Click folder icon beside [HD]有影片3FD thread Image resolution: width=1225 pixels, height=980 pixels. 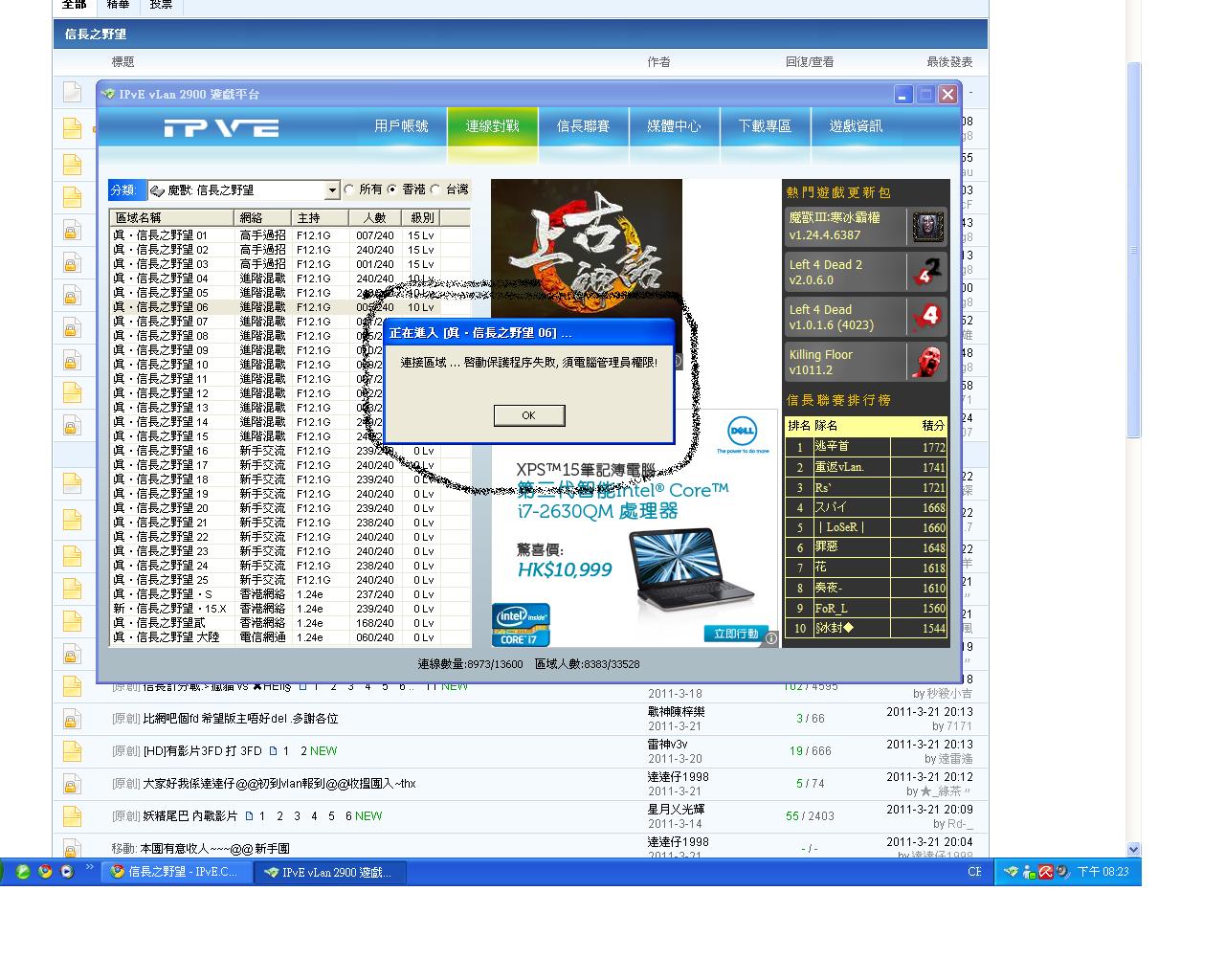coord(72,751)
